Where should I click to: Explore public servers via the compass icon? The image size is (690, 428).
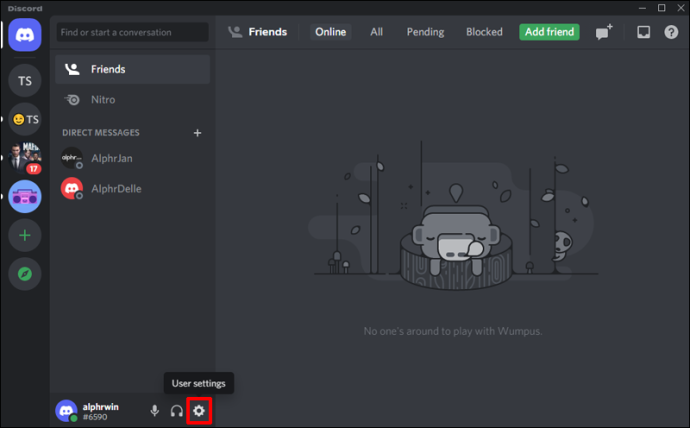pyautogui.click(x=25, y=274)
